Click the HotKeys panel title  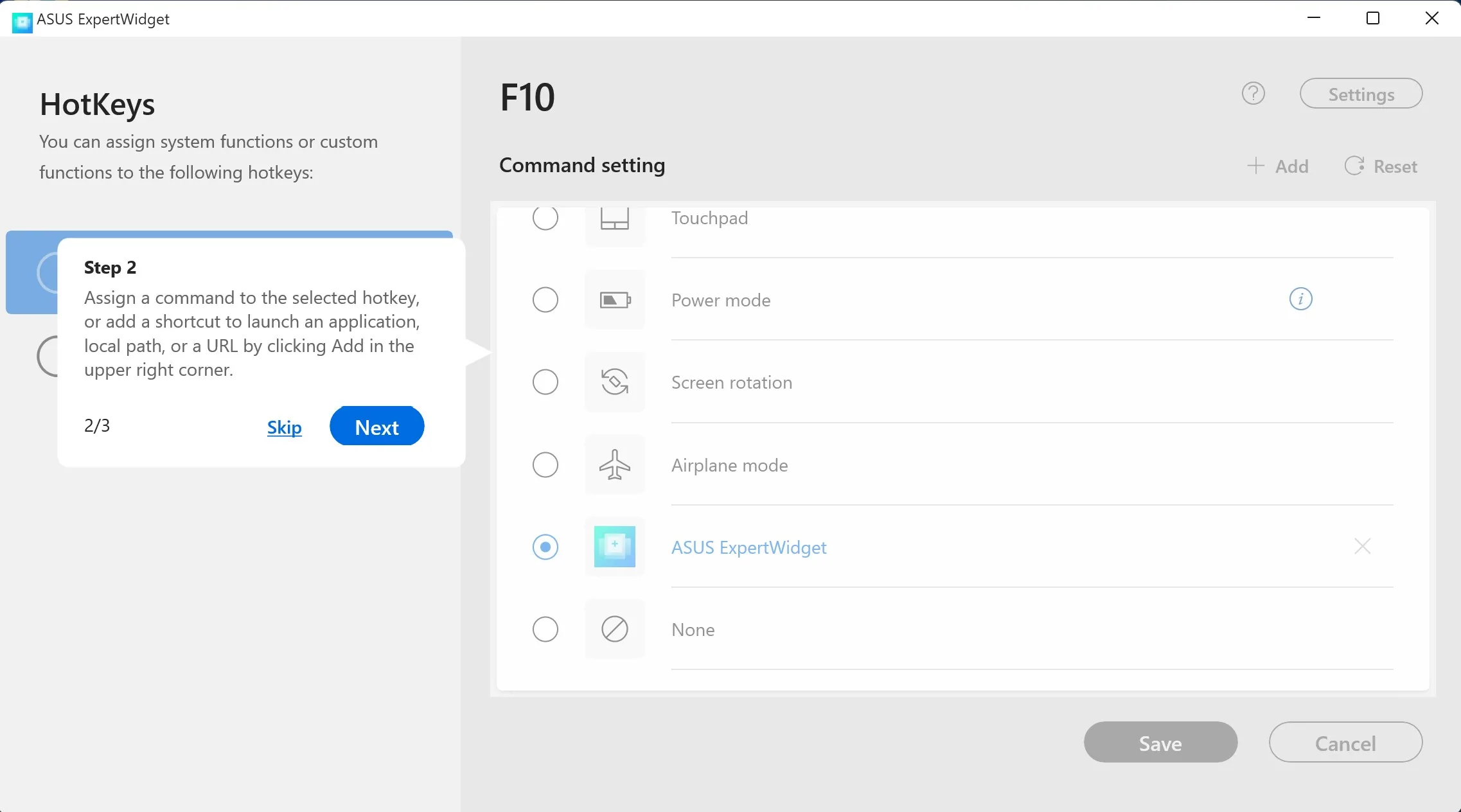click(x=97, y=105)
